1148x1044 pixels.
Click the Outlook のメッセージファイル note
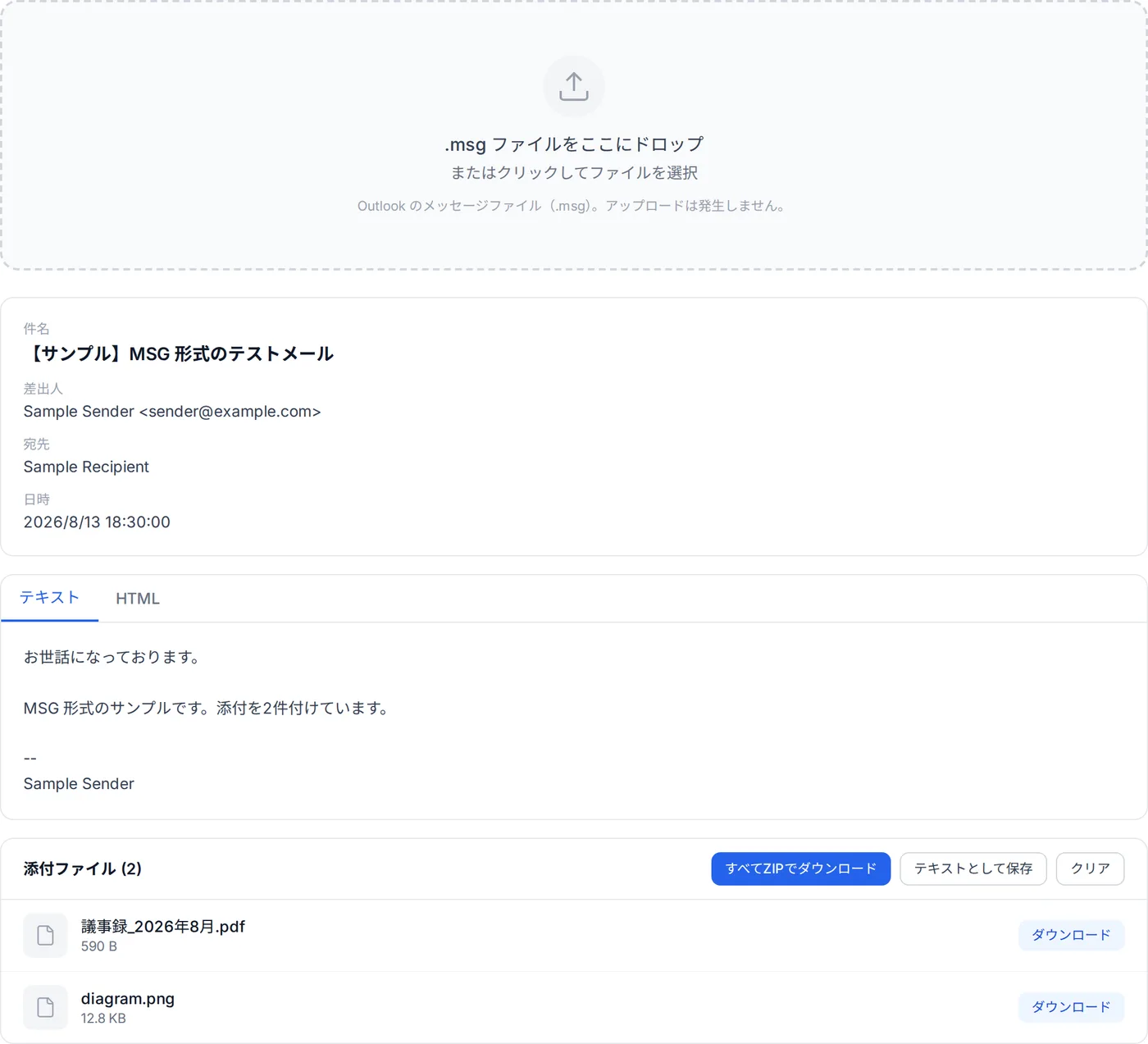(x=574, y=206)
